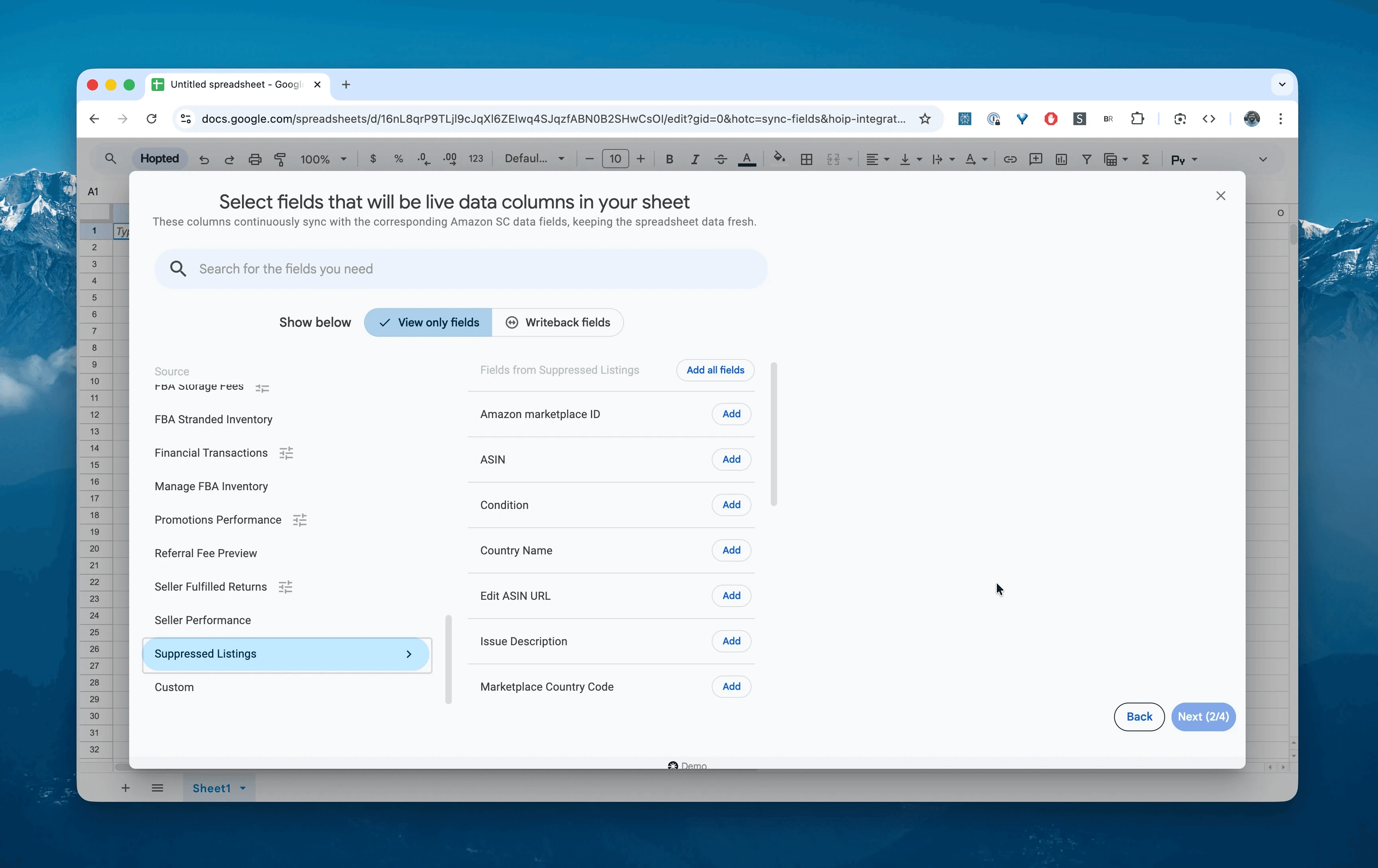The height and width of the screenshot is (868, 1378).
Task: Click the undo arrow in the toolbar
Action: [204, 159]
